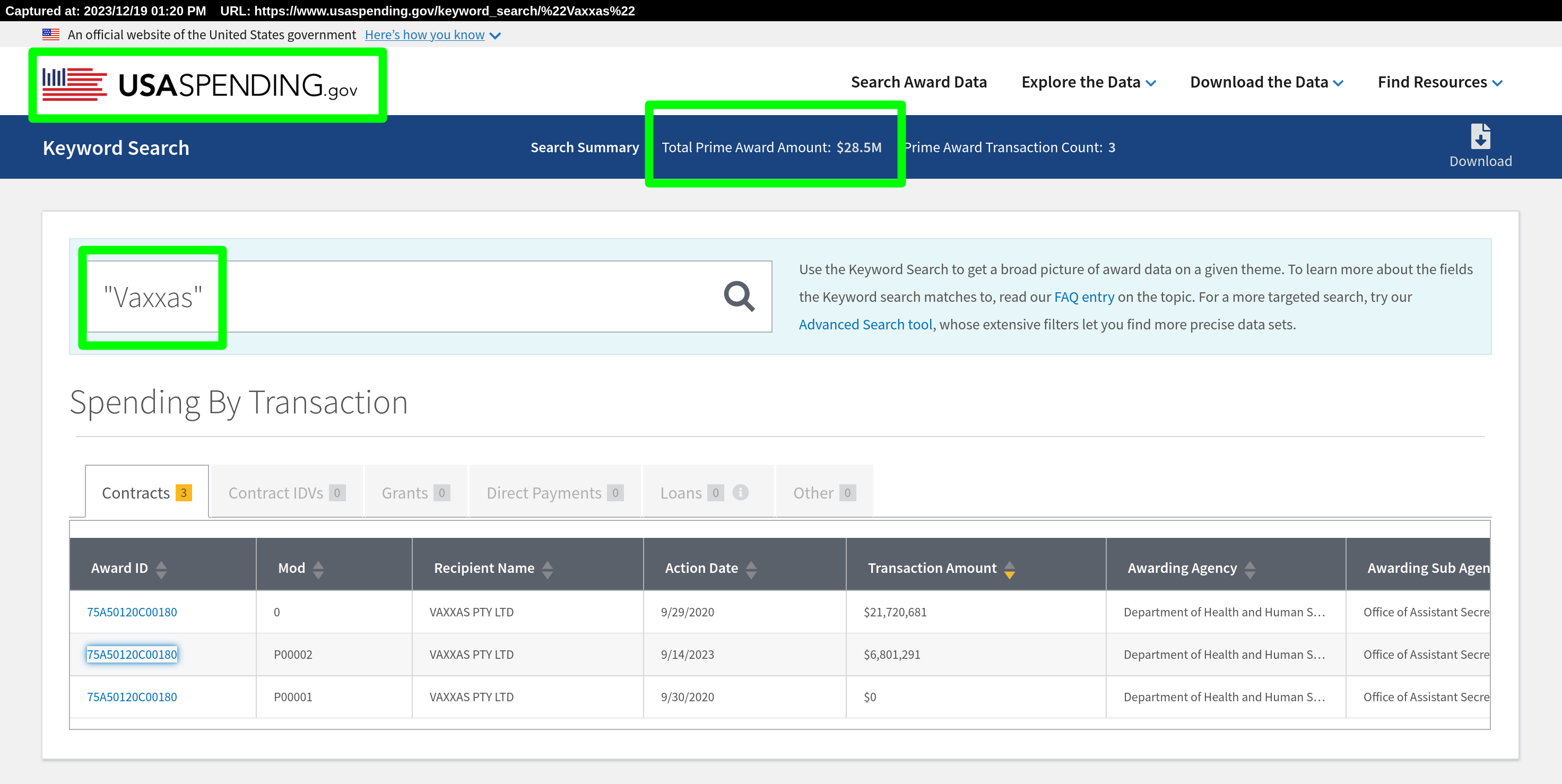
Task: Open Download the Data dropdown
Action: (1266, 82)
